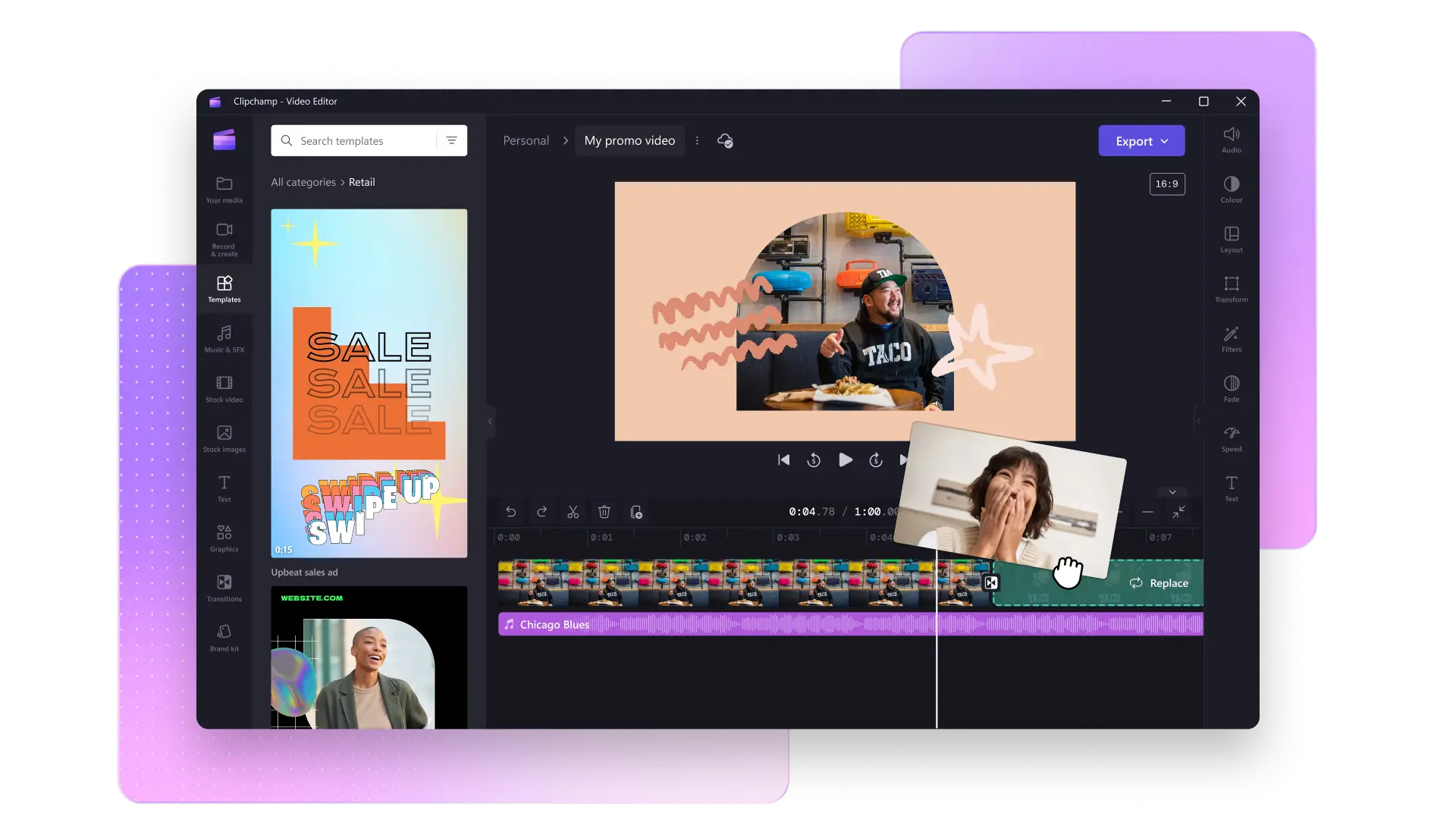Image resolution: width=1456 pixels, height=819 pixels.
Task: Open the Graphics panel
Action: click(x=223, y=537)
